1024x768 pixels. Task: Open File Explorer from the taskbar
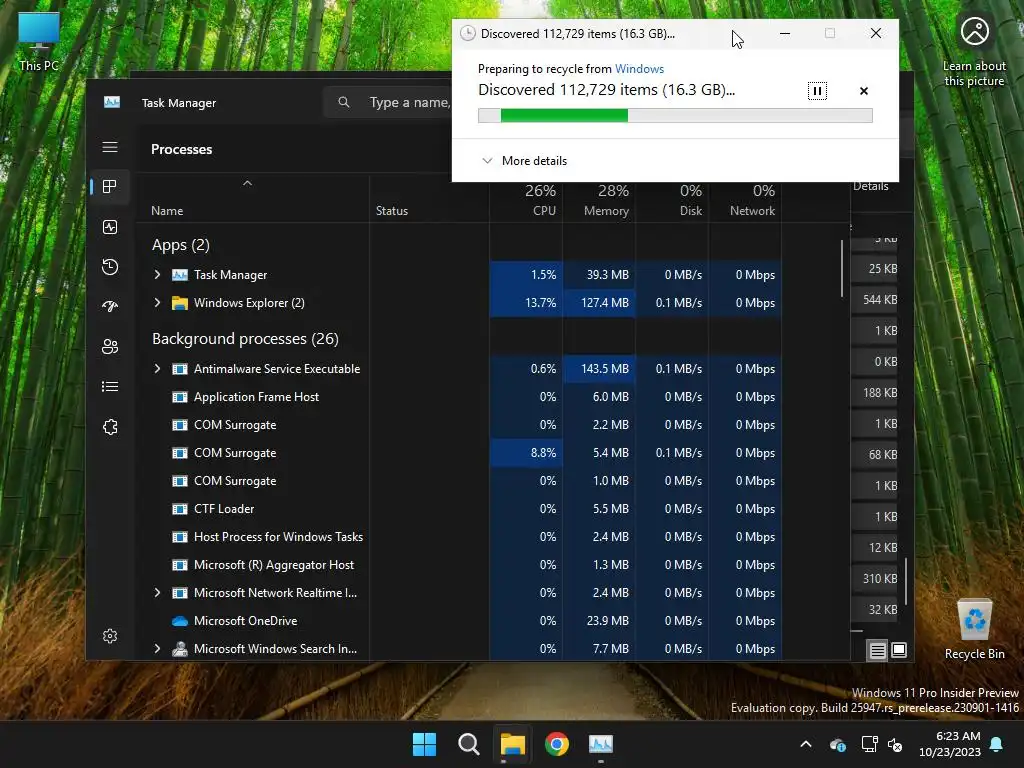513,744
